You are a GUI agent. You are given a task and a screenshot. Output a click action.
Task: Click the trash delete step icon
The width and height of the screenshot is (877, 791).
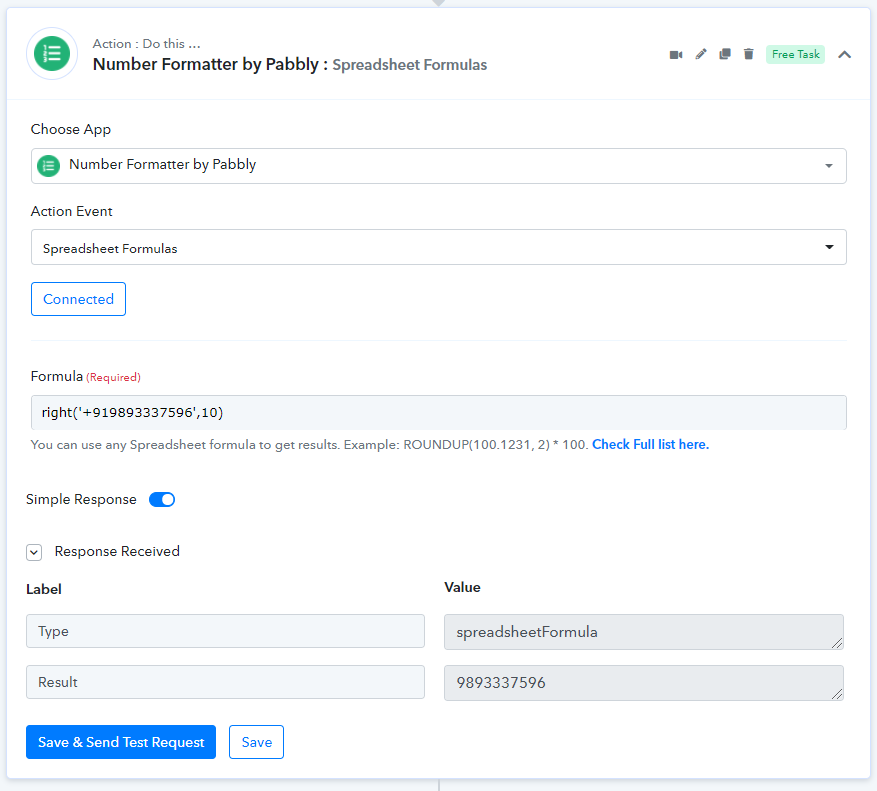click(748, 54)
